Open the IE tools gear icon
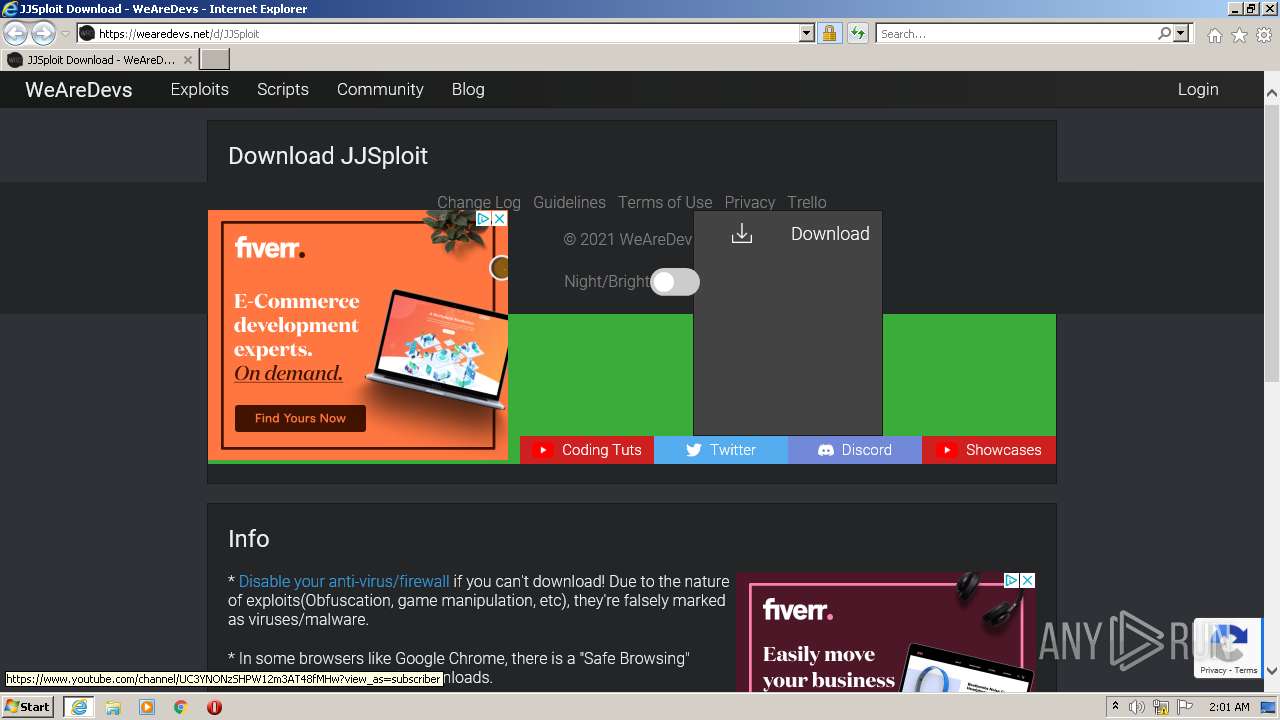The height and width of the screenshot is (720, 1280). click(x=1264, y=35)
